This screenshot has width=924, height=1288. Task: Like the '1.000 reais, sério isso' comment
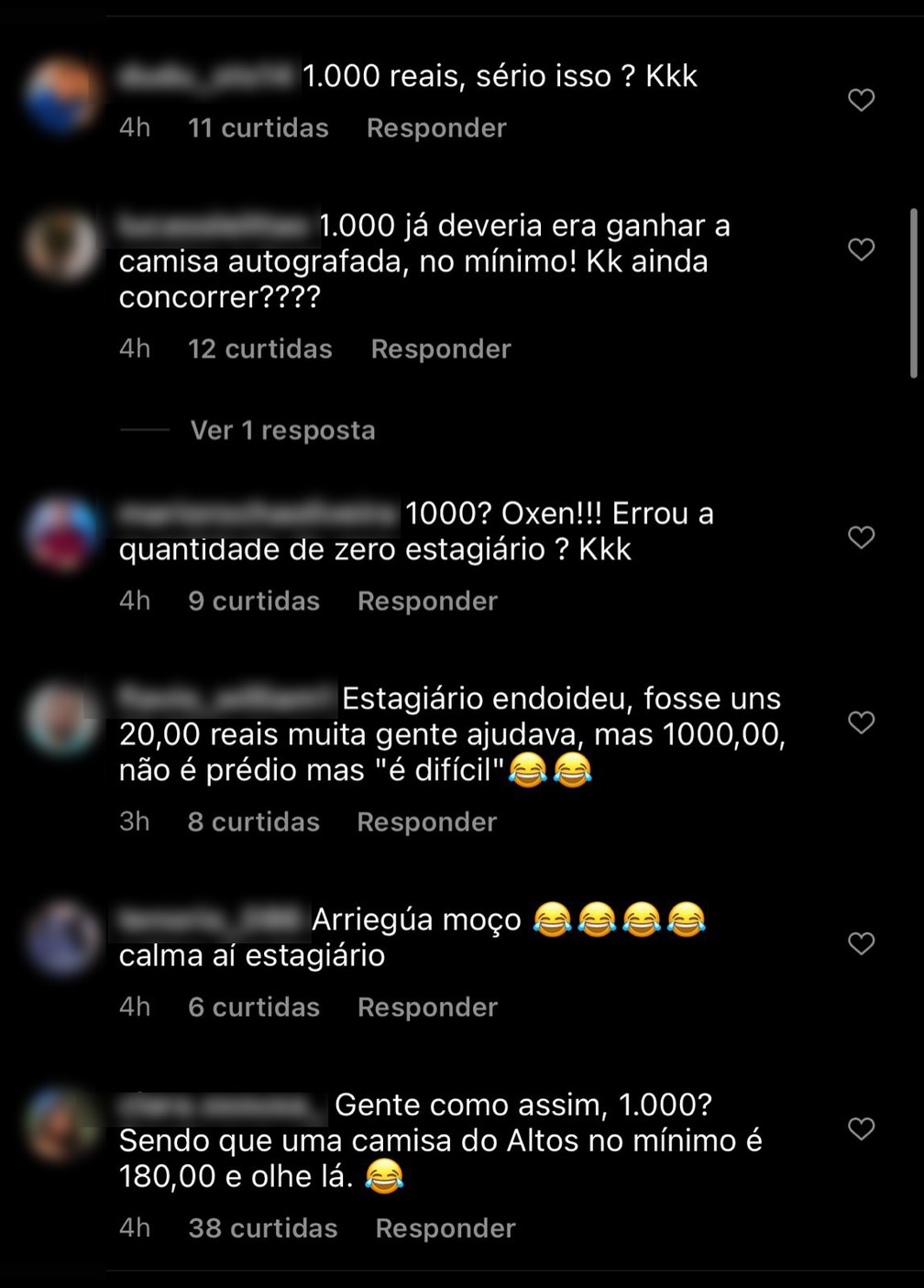click(861, 100)
